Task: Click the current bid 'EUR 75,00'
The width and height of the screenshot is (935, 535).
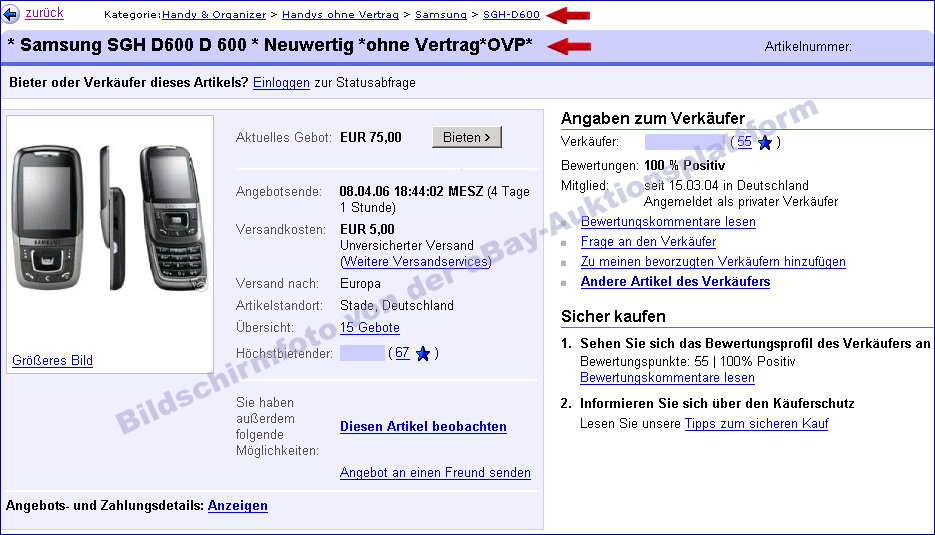Action: [370, 137]
